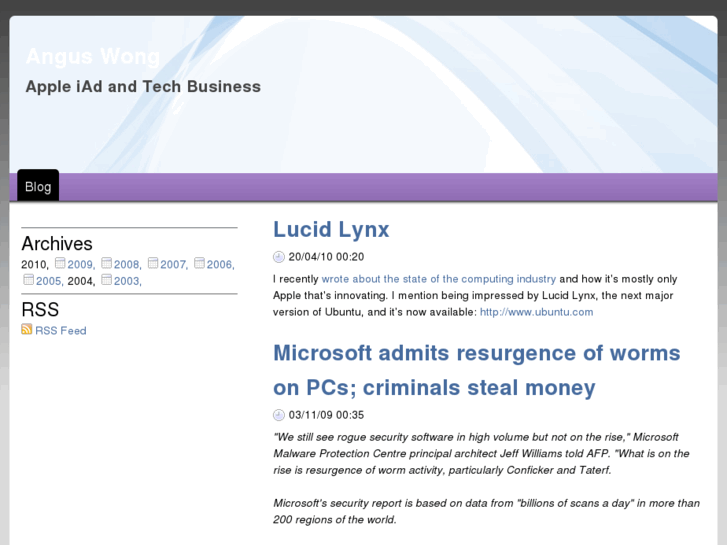The height and width of the screenshot is (545, 727).
Task: Select the 2010 archive text
Action: [35, 265]
